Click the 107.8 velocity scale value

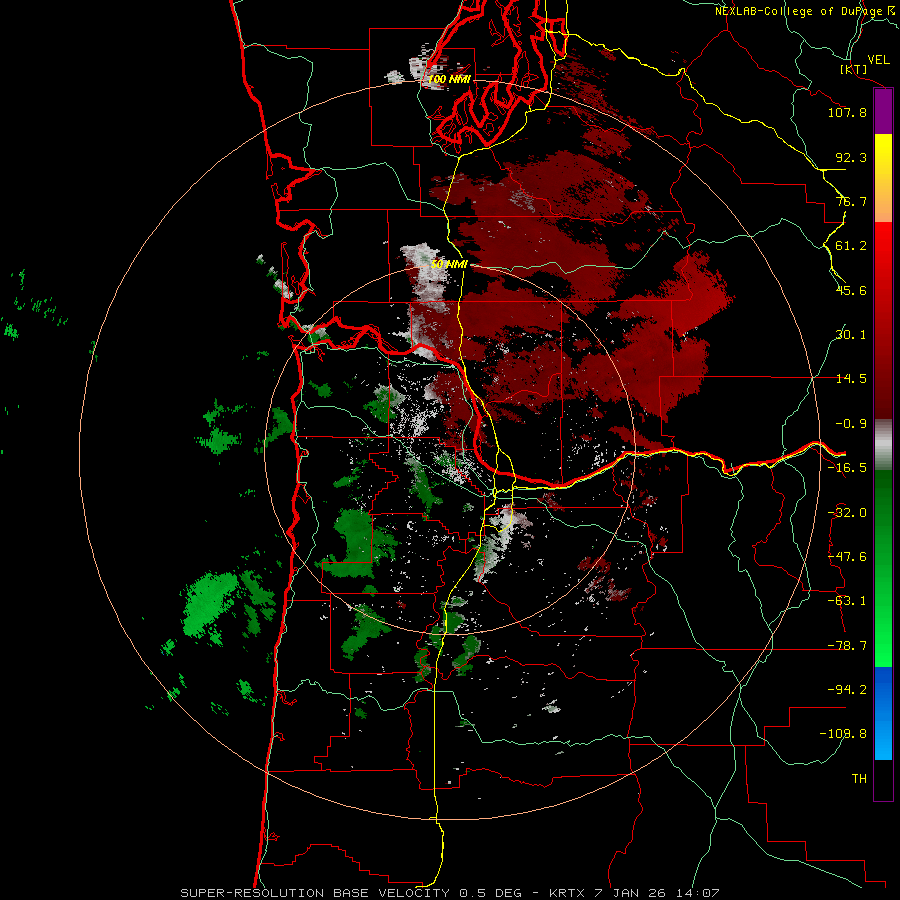(847, 112)
